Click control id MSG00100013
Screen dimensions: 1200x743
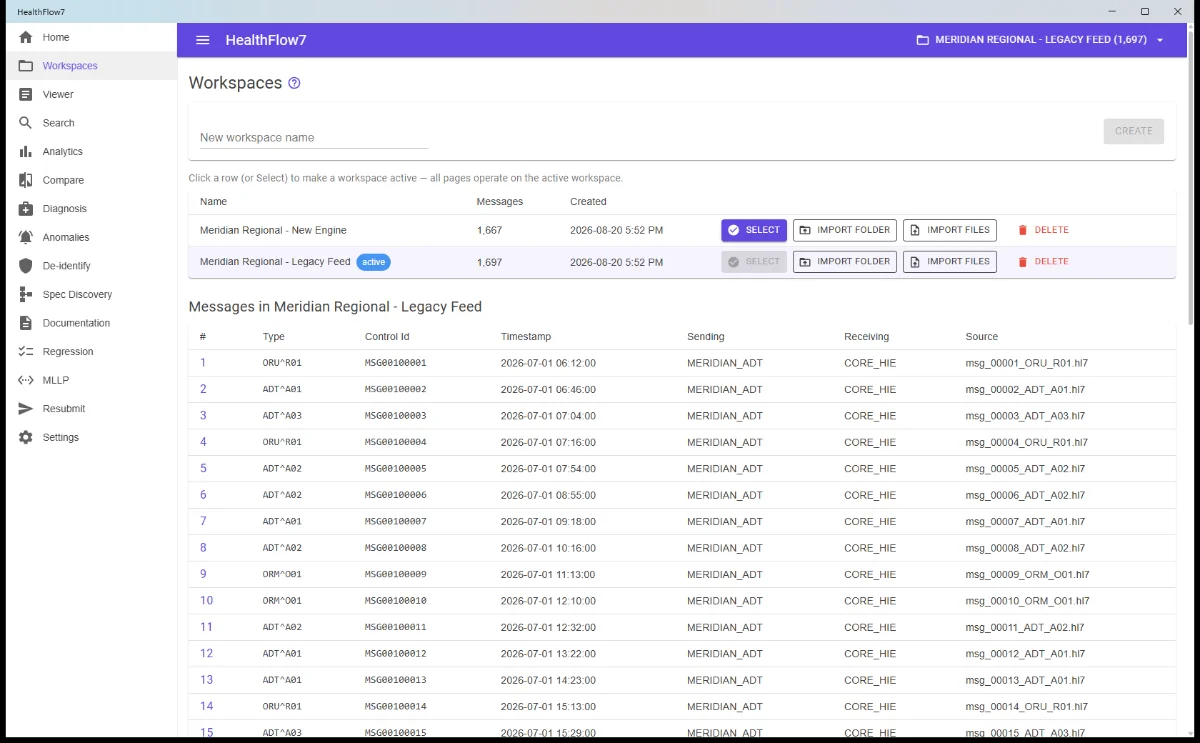click(x=396, y=680)
